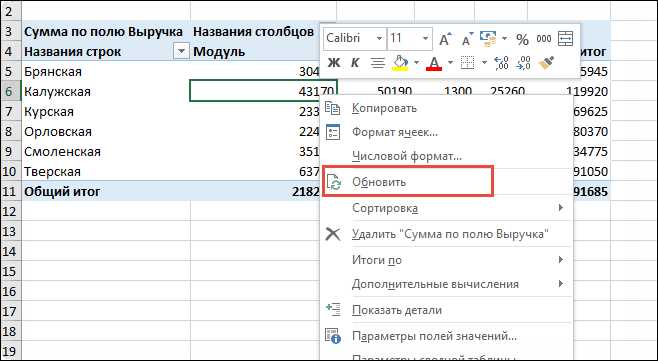Select row header 15
The height and width of the screenshot is (361, 658).
coord(10,271)
